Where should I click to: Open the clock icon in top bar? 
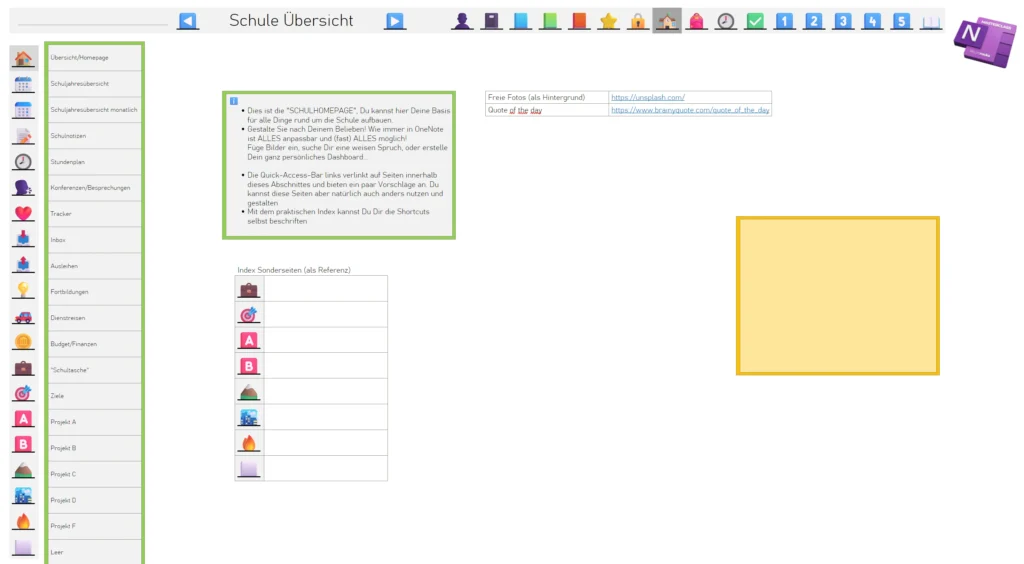pyautogui.click(x=725, y=21)
